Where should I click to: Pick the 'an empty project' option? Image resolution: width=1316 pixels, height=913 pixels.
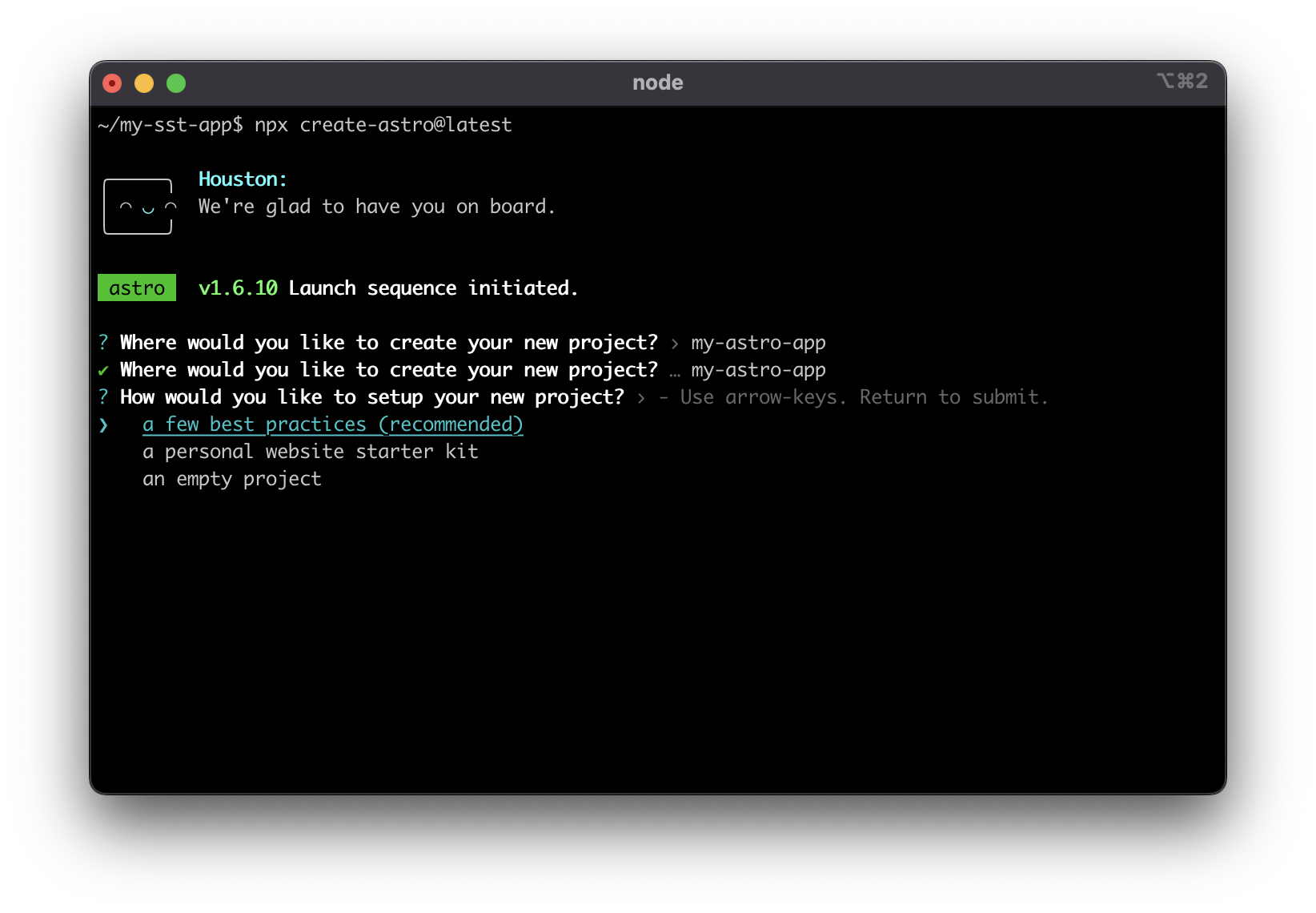[231, 479]
